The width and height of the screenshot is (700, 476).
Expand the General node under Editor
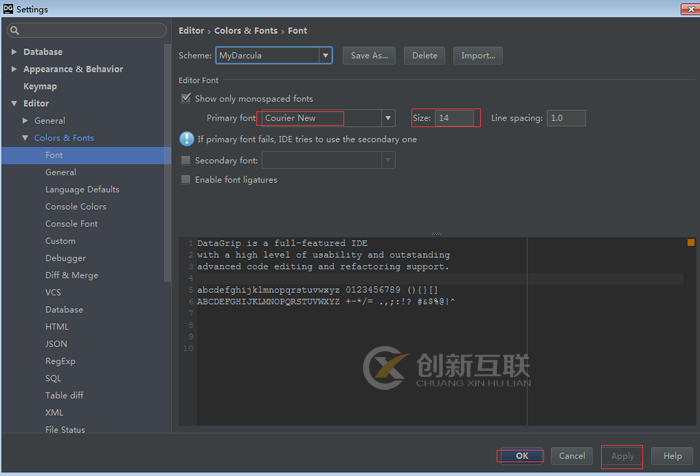[x=25, y=121]
